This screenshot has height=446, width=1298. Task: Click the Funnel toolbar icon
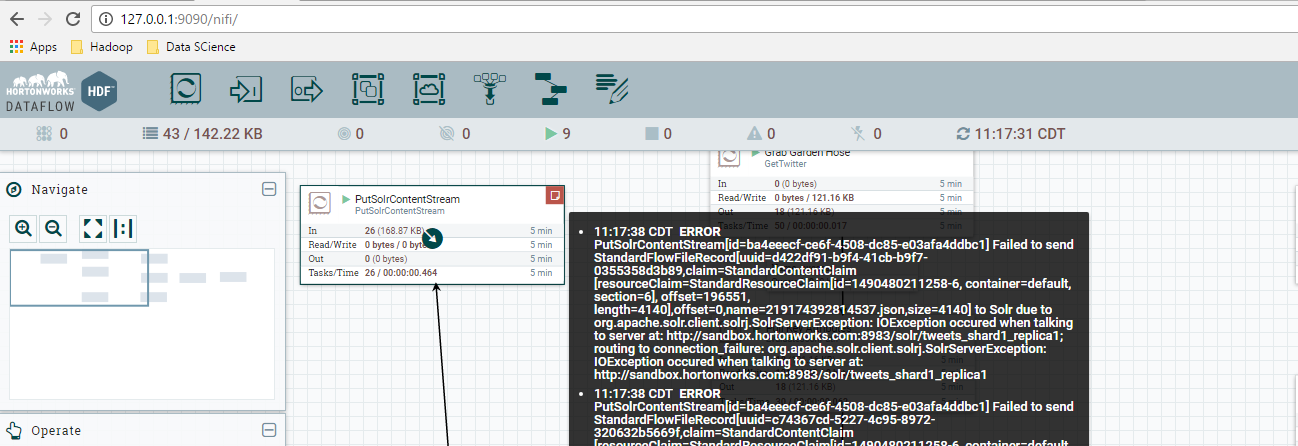click(x=489, y=89)
